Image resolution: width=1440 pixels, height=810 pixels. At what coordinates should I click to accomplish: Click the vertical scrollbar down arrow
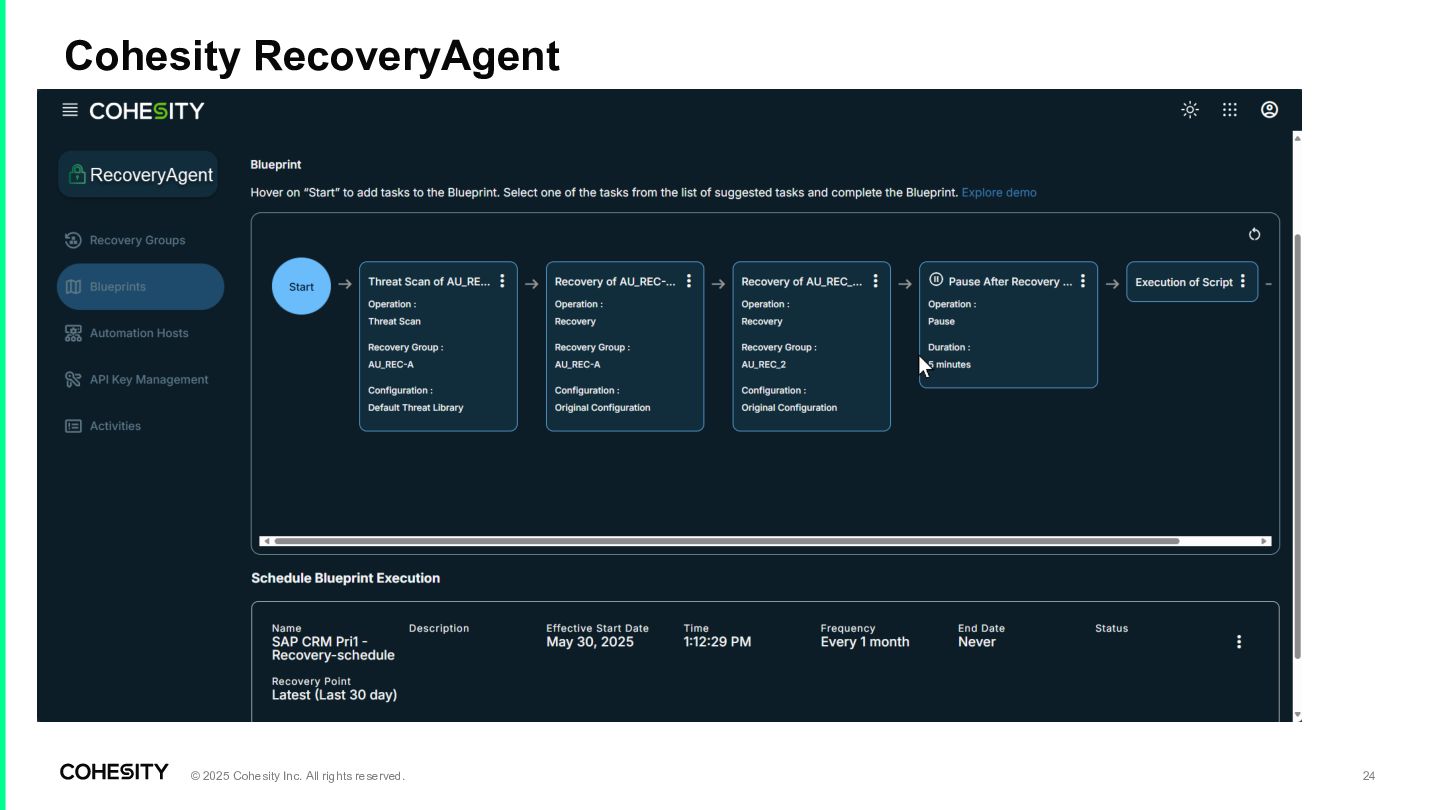click(1298, 715)
